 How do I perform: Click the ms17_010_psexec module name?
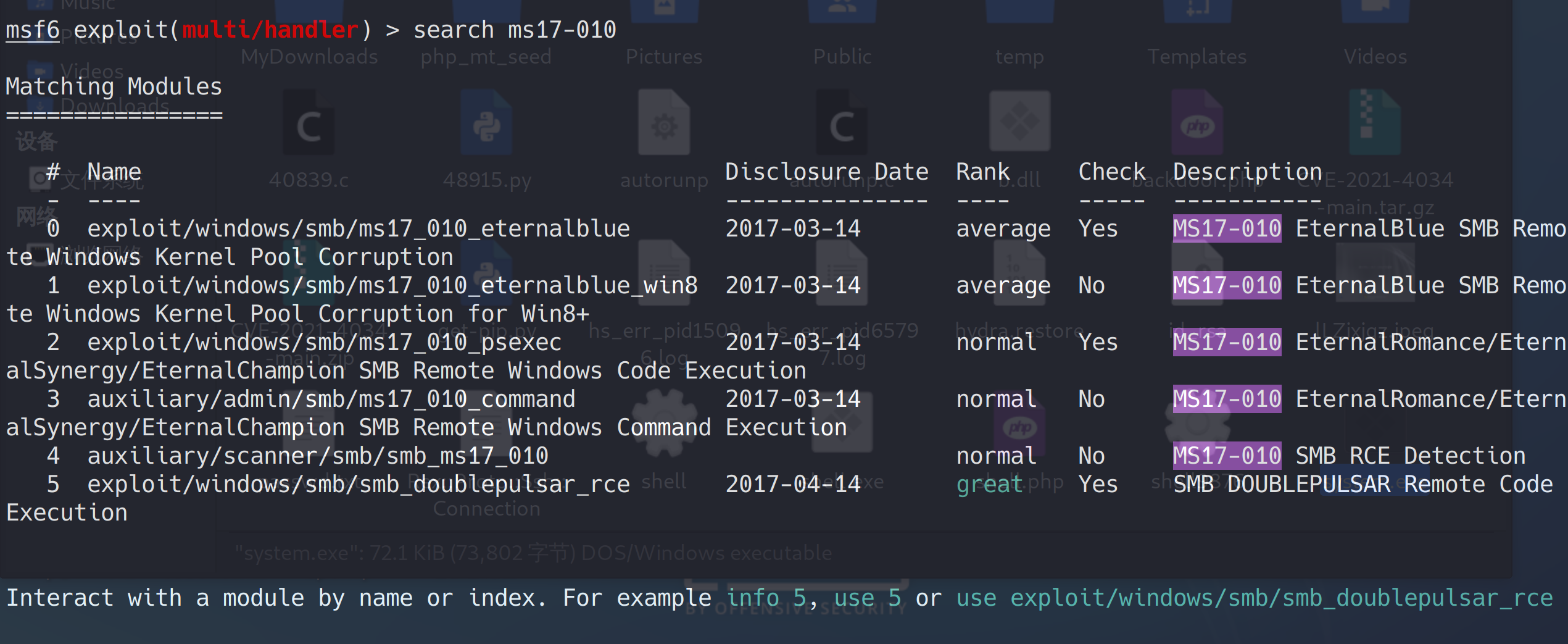coord(324,342)
